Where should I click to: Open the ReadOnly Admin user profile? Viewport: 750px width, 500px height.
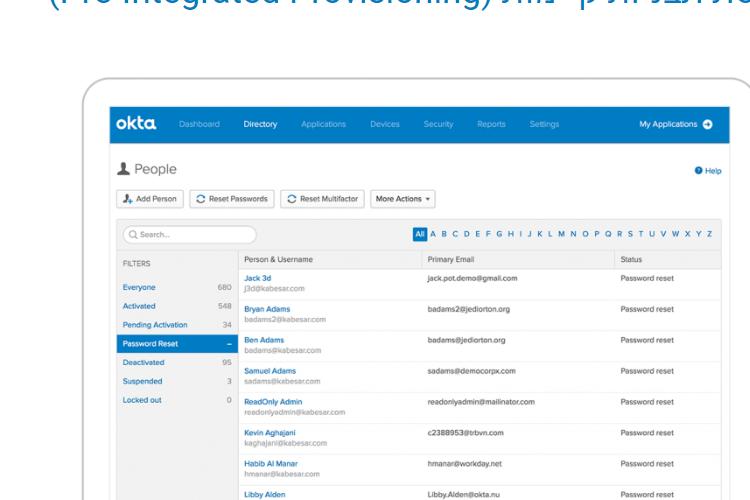click(x=273, y=402)
